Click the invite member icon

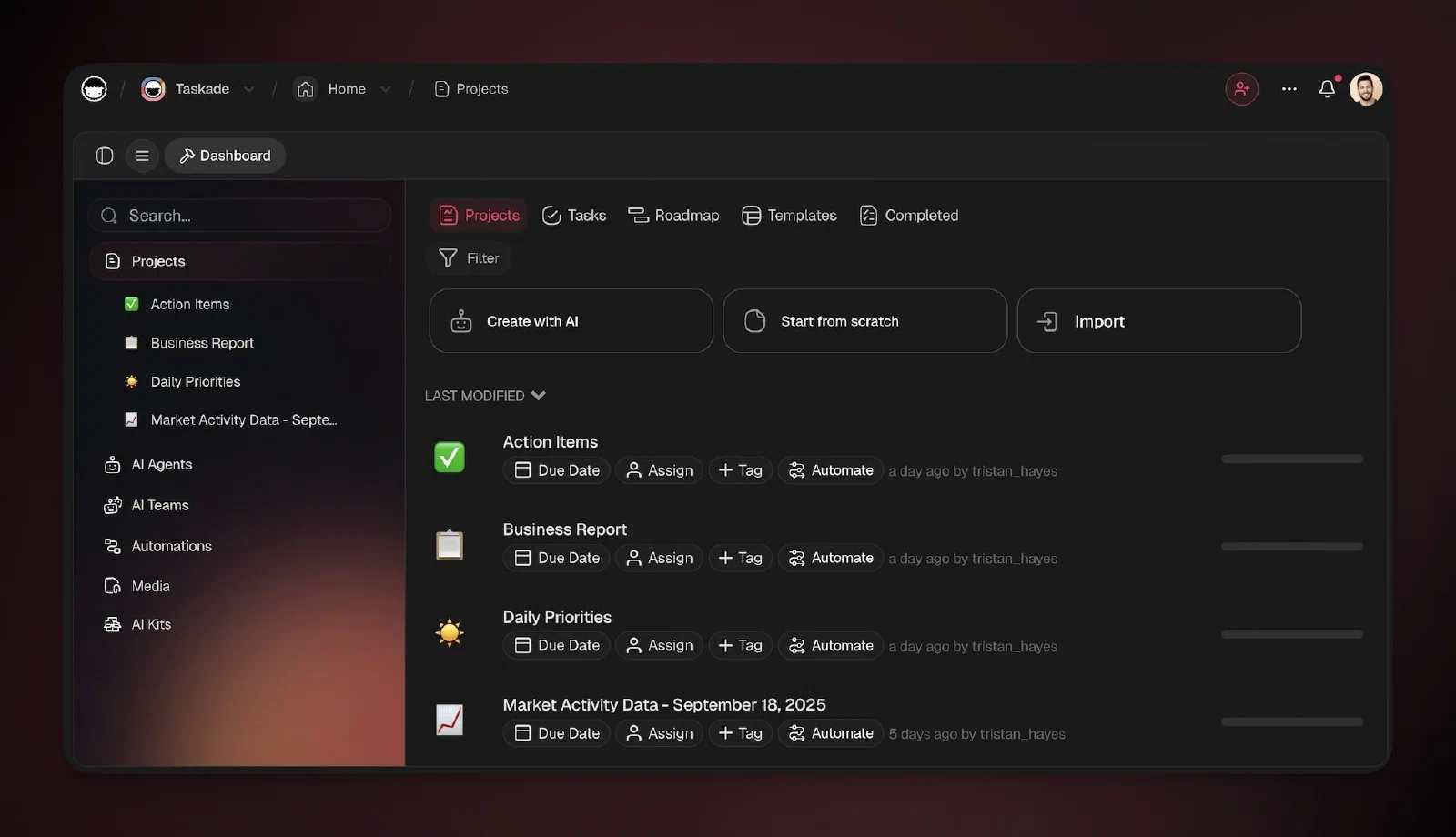pyautogui.click(x=1241, y=89)
